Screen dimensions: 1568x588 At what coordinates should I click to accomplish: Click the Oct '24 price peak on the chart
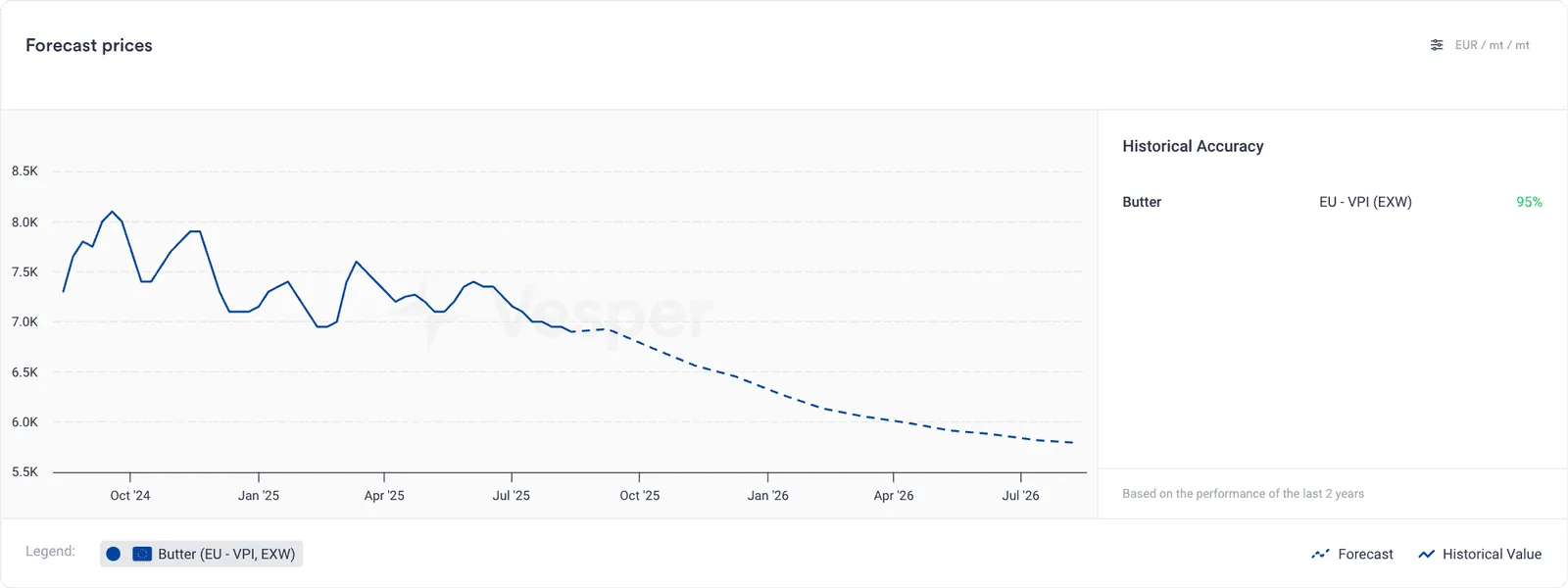tap(113, 212)
